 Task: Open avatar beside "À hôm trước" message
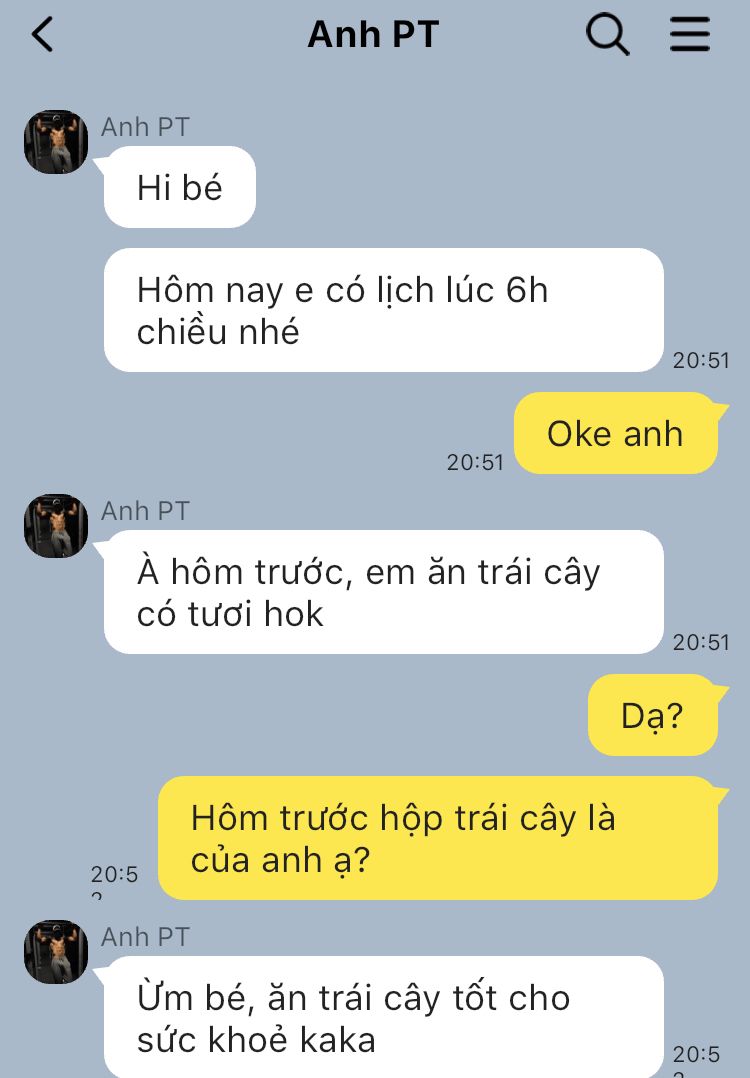(x=56, y=526)
